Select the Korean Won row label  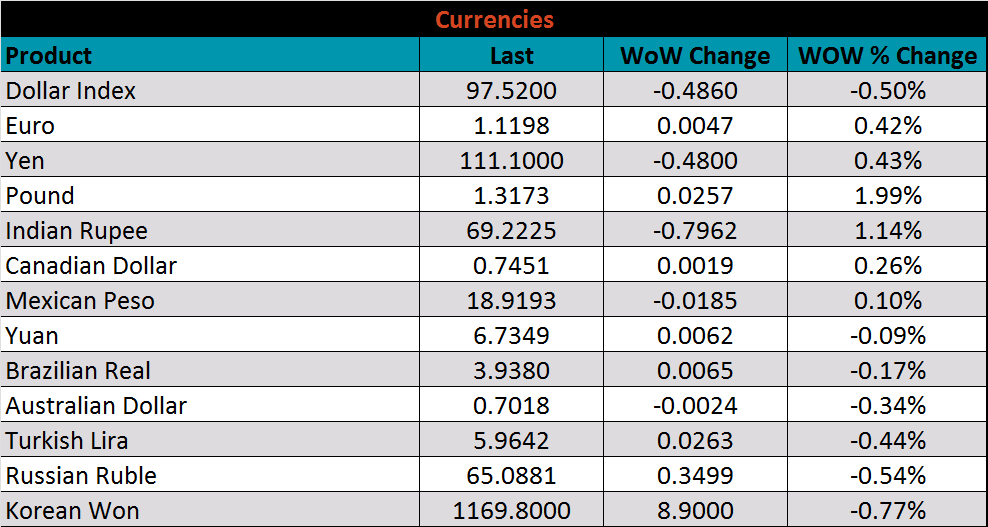[73, 511]
